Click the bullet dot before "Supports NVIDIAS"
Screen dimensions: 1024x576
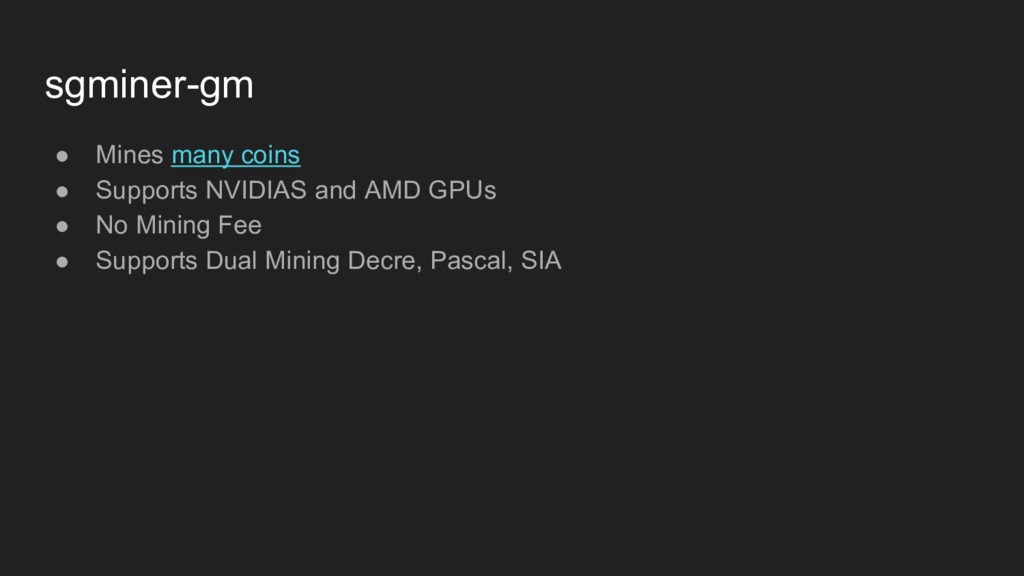tap(62, 191)
